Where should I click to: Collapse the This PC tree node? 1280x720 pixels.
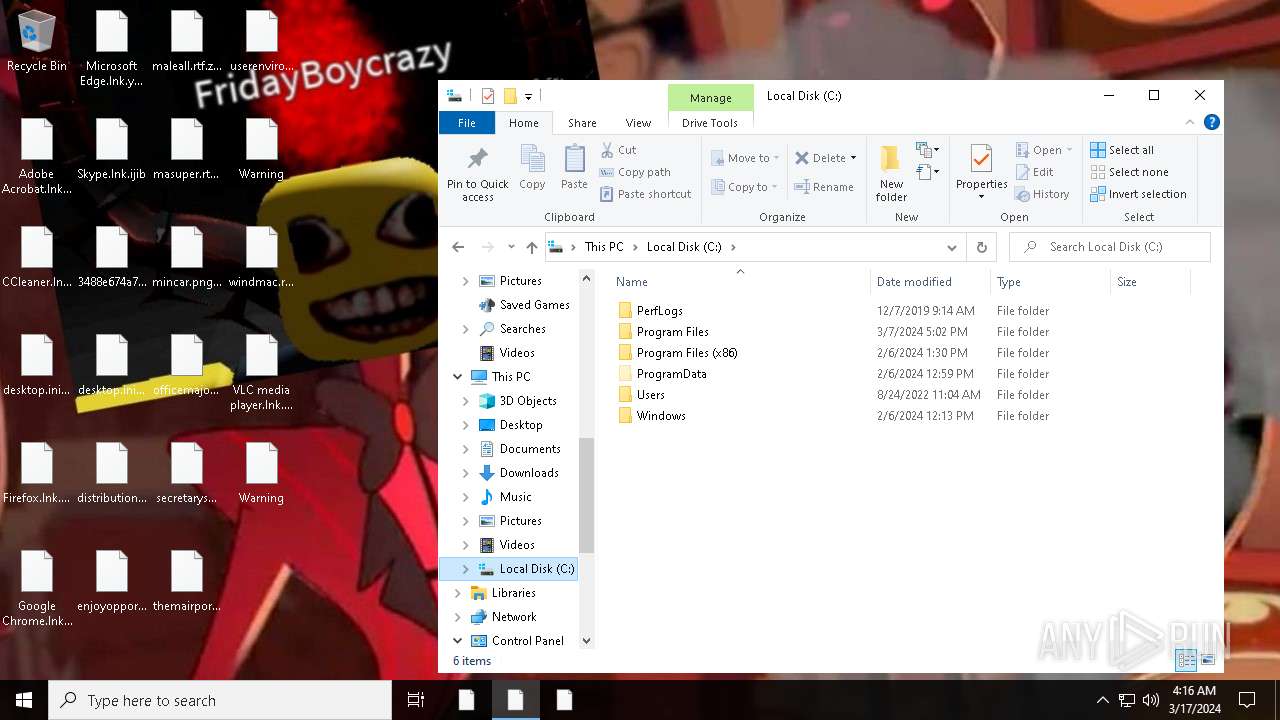(x=458, y=377)
